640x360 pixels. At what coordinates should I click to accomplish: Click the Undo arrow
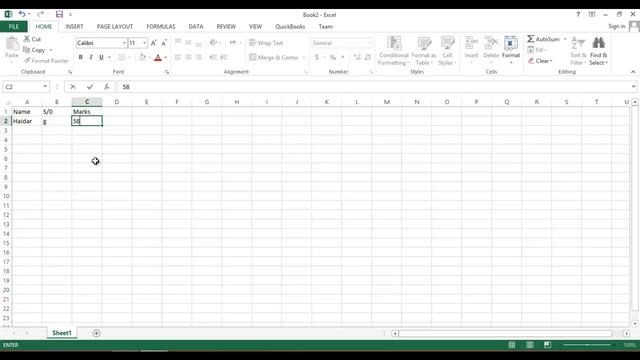coord(22,14)
